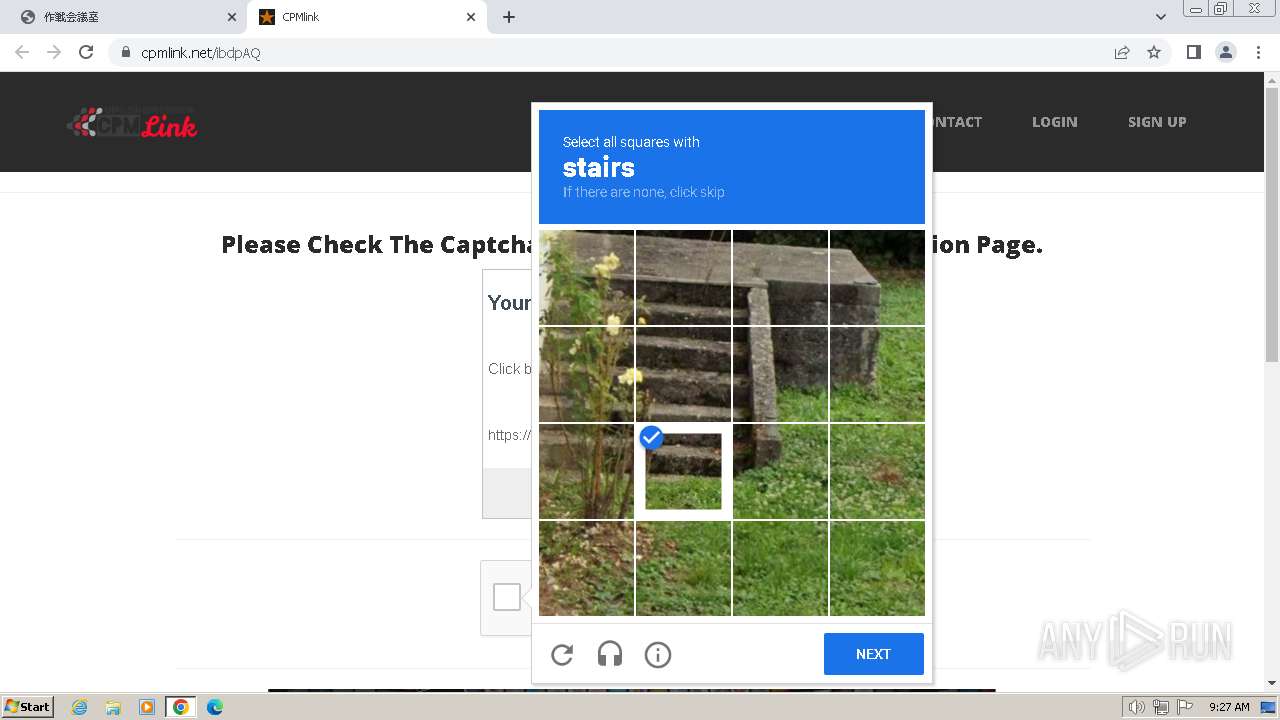Open Chrome three-dot menu

[1259, 52]
